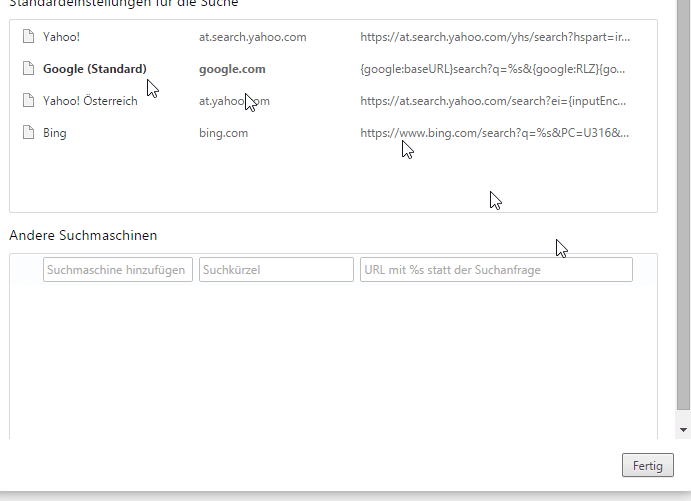The image size is (691, 501).
Task: Click the Yahoo! Österreich inputEnc search URL
Action: click(493, 101)
